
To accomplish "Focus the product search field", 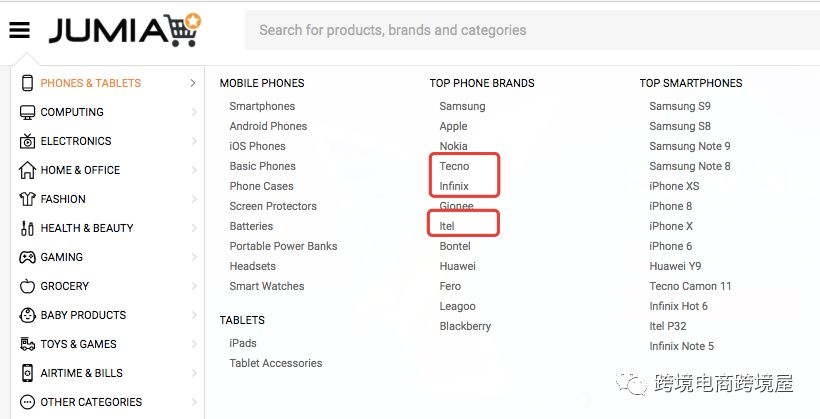I will point(532,30).
